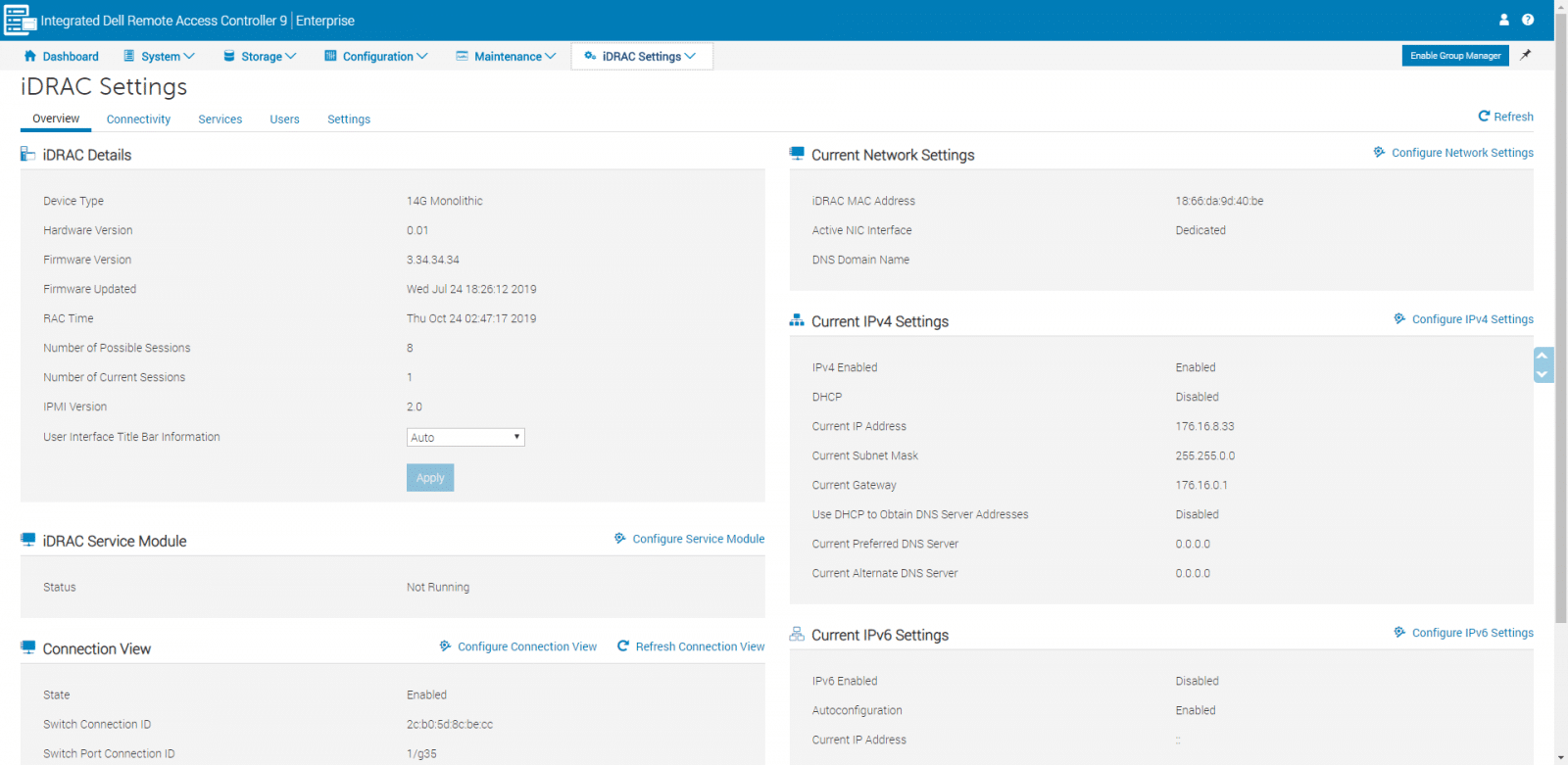Image resolution: width=1568 pixels, height=765 pixels.
Task: Click the Connection View monitor icon
Action: [27, 647]
